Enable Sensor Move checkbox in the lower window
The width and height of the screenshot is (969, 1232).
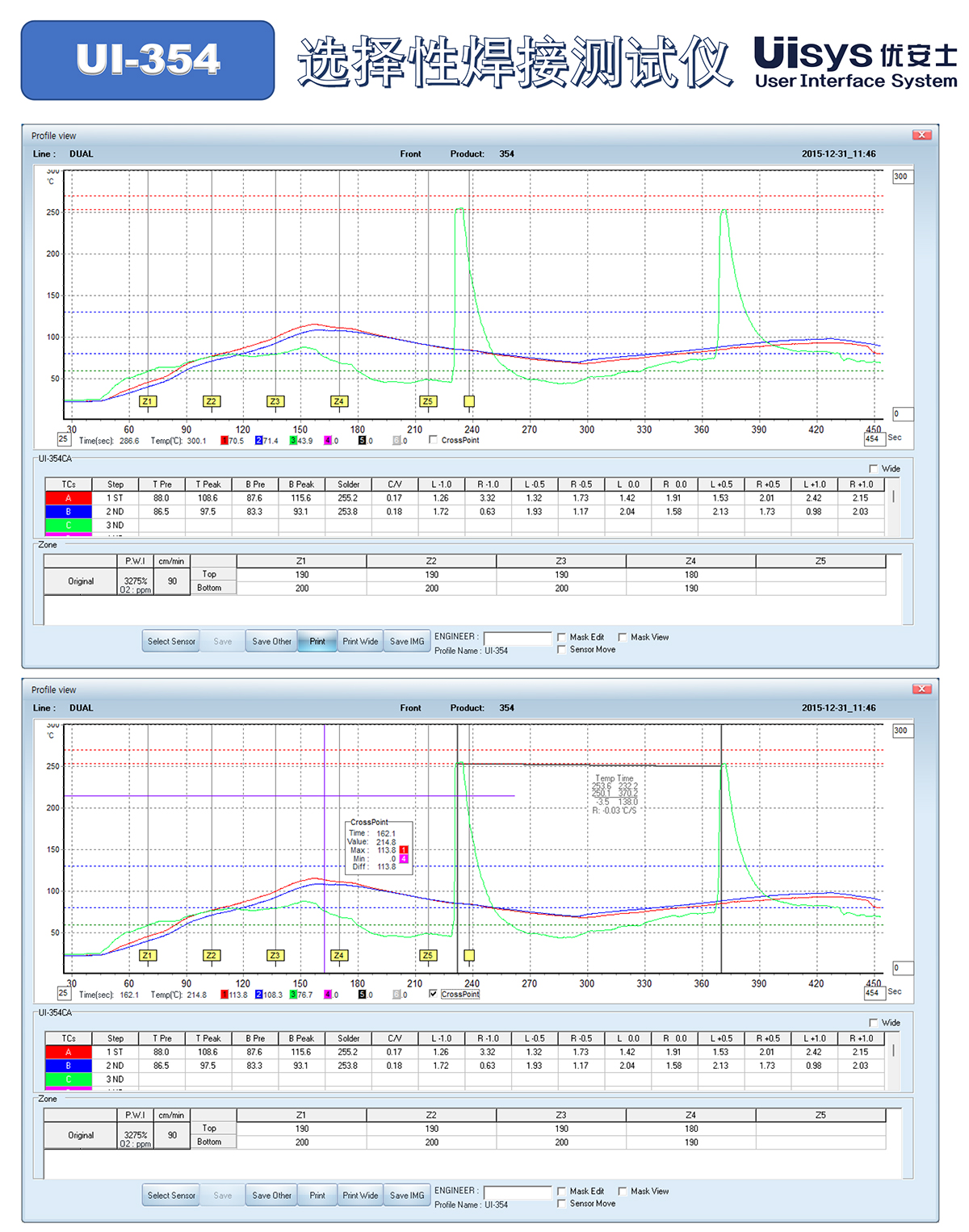(x=561, y=1204)
